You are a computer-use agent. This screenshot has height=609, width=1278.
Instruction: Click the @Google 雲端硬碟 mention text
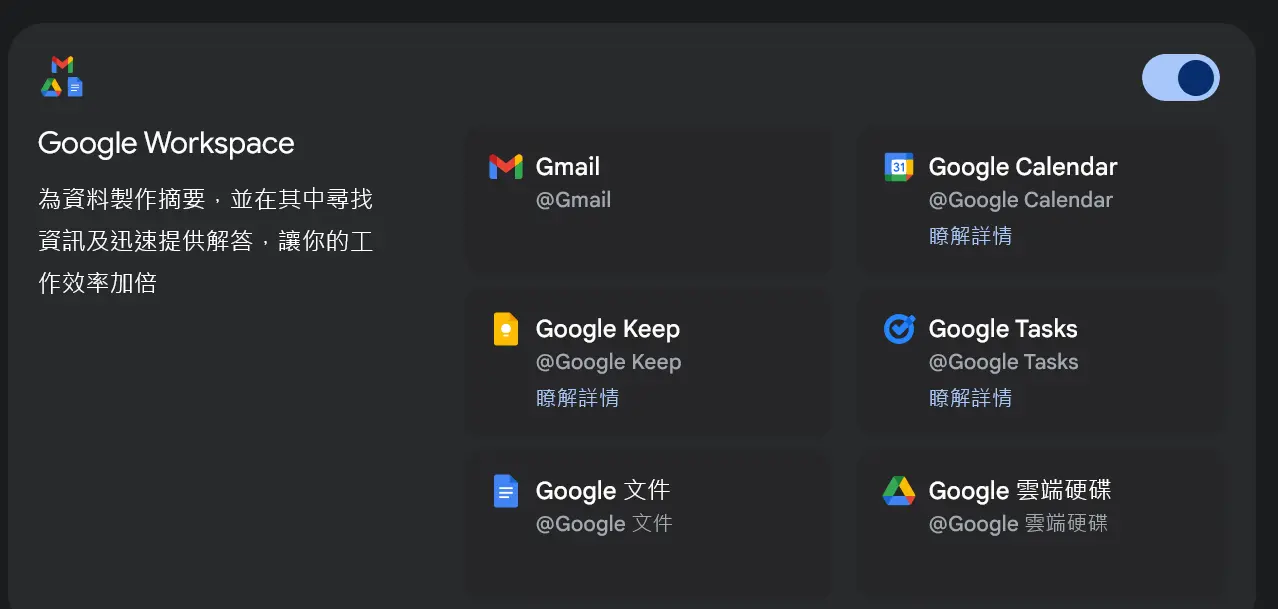(1018, 523)
